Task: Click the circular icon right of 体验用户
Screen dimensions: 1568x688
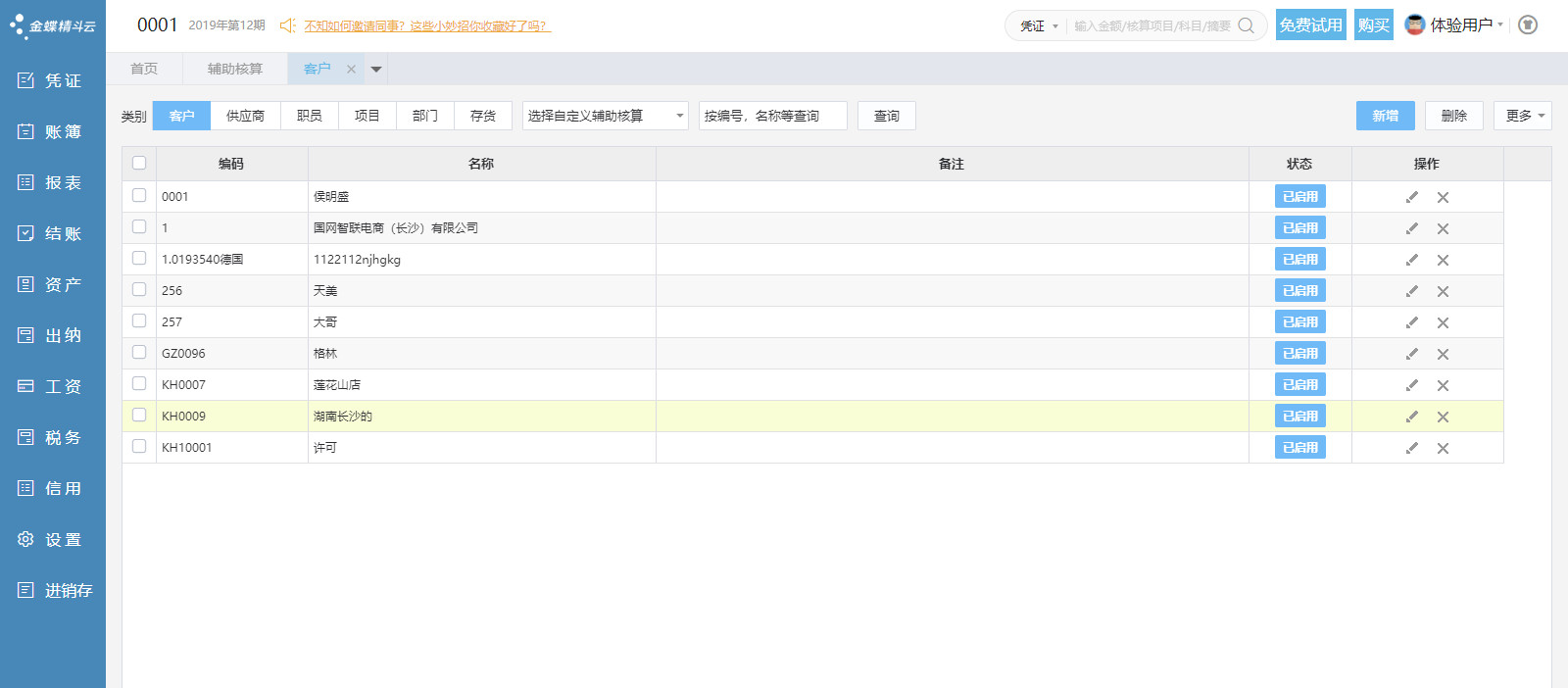Action: (x=1527, y=25)
